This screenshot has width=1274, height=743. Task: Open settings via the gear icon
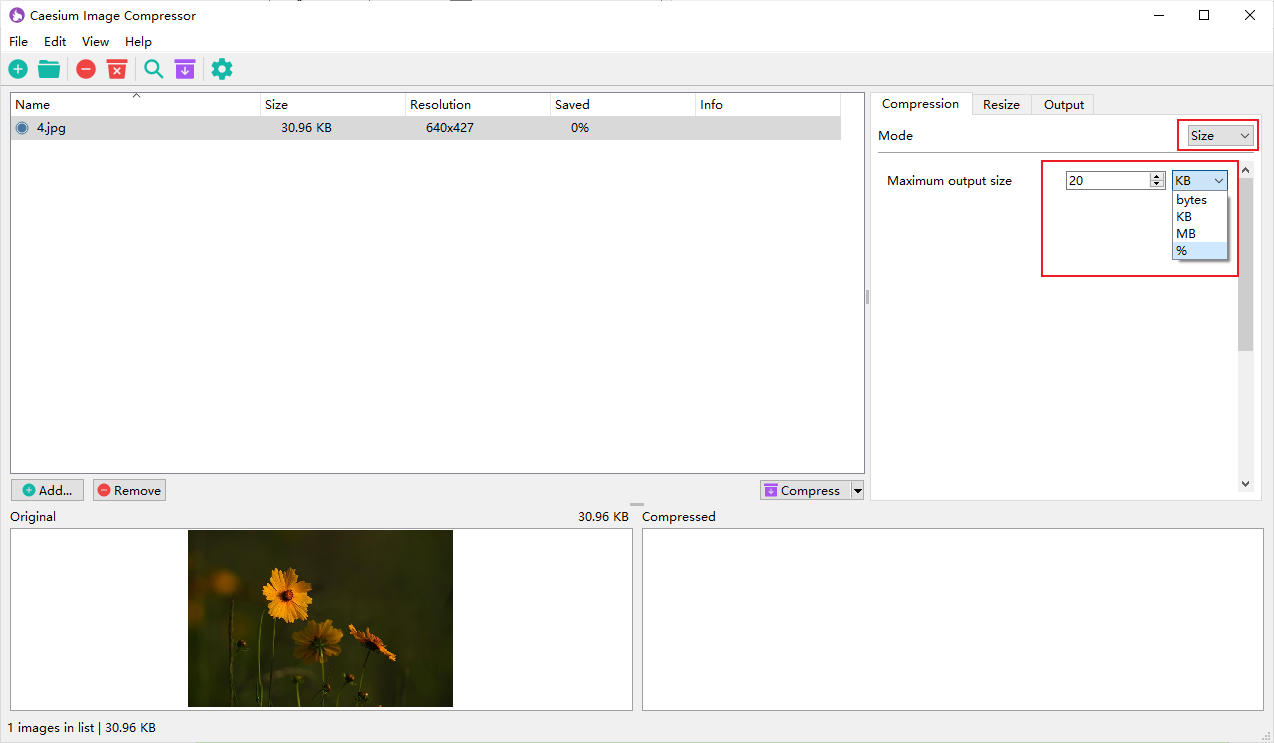tap(222, 69)
